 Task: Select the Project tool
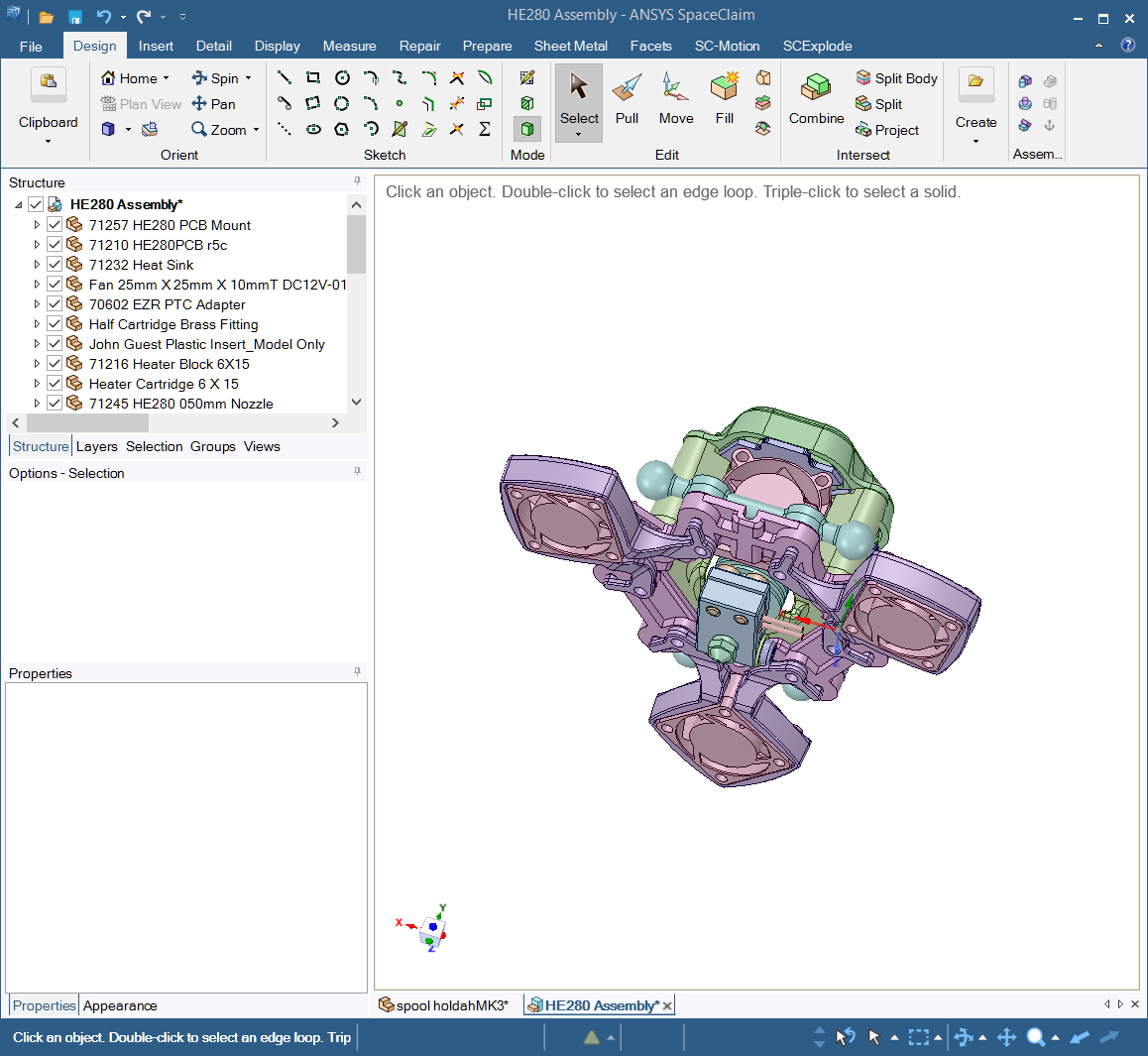(887, 130)
